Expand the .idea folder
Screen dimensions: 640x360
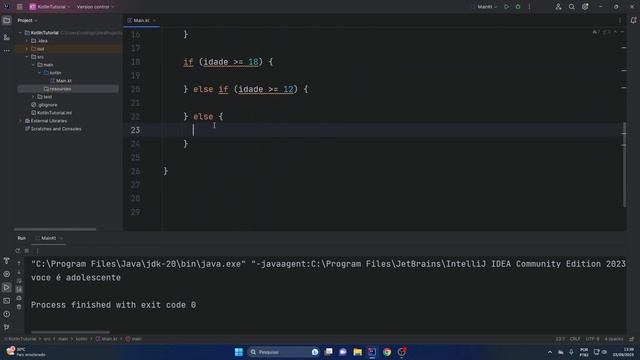coord(27,41)
